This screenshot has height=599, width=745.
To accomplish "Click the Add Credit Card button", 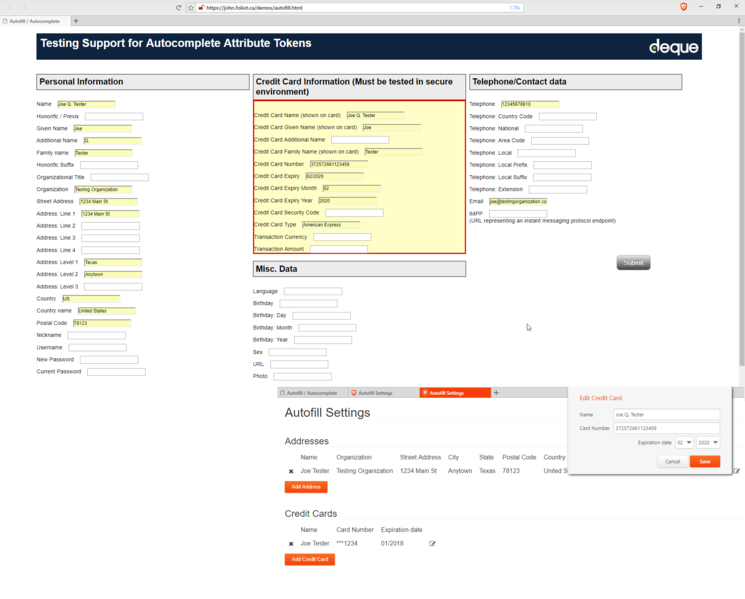I will 310,560.
